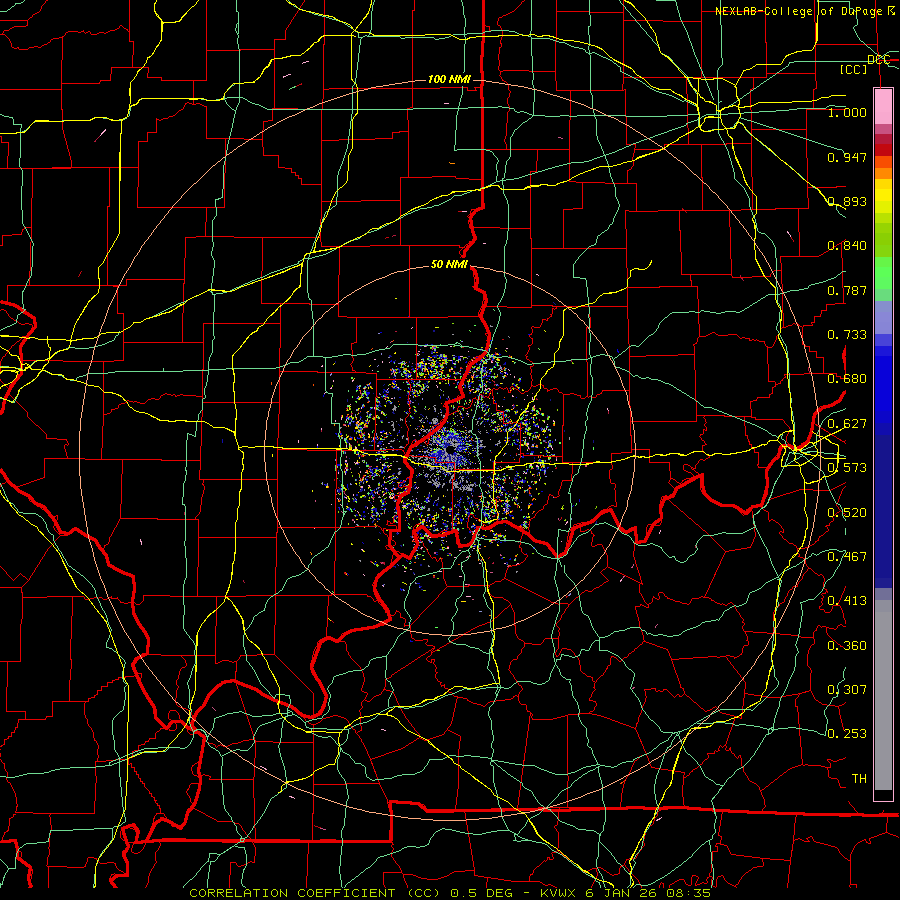Click the 50 NMI range ring label
The width and height of the screenshot is (900, 900).
pyautogui.click(x=449, y=265)
